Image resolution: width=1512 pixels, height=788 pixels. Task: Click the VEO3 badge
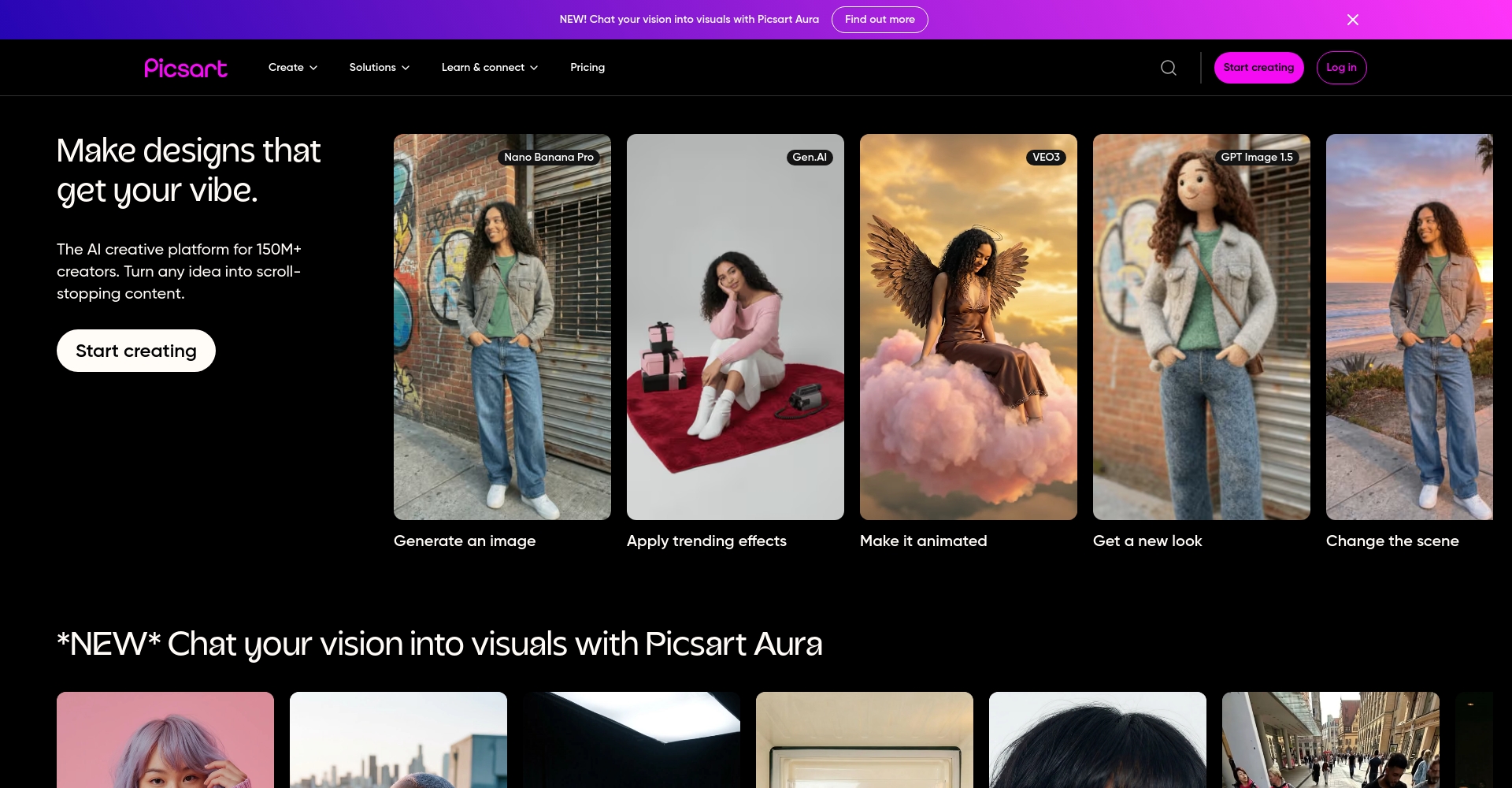pos(1046,157)
